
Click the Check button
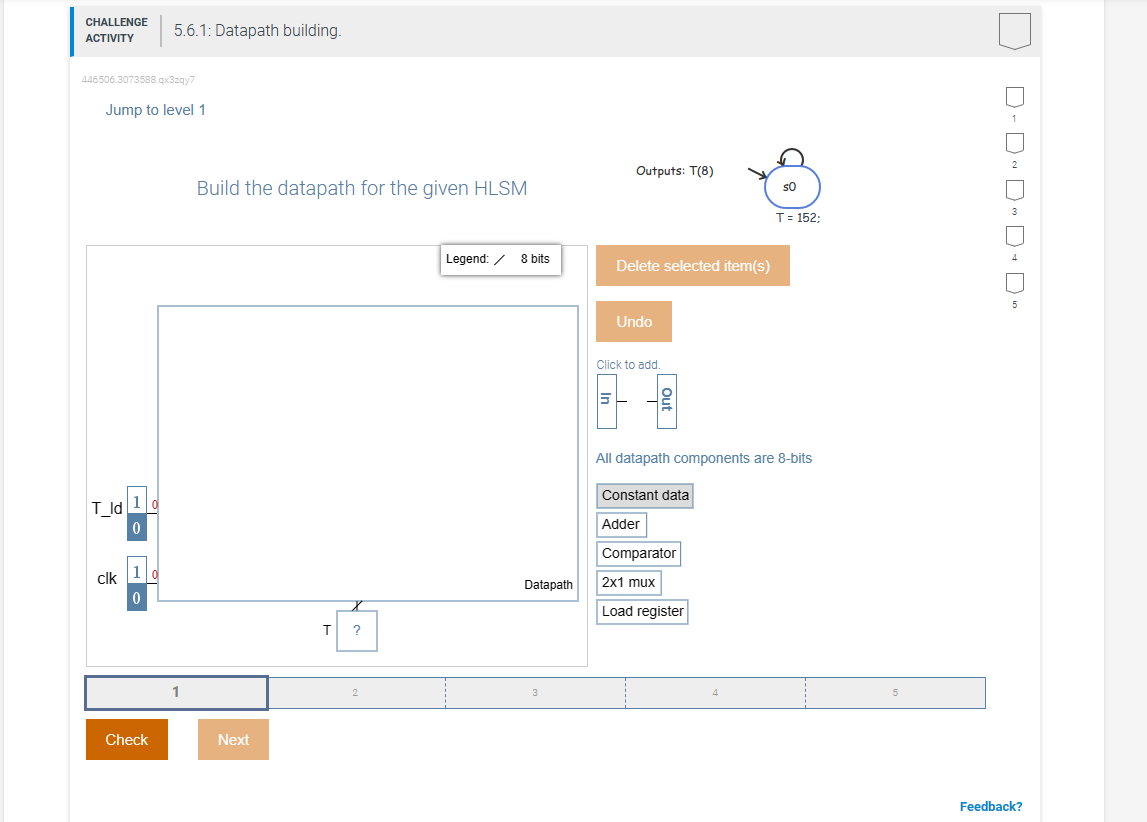(x=126, y=739)
